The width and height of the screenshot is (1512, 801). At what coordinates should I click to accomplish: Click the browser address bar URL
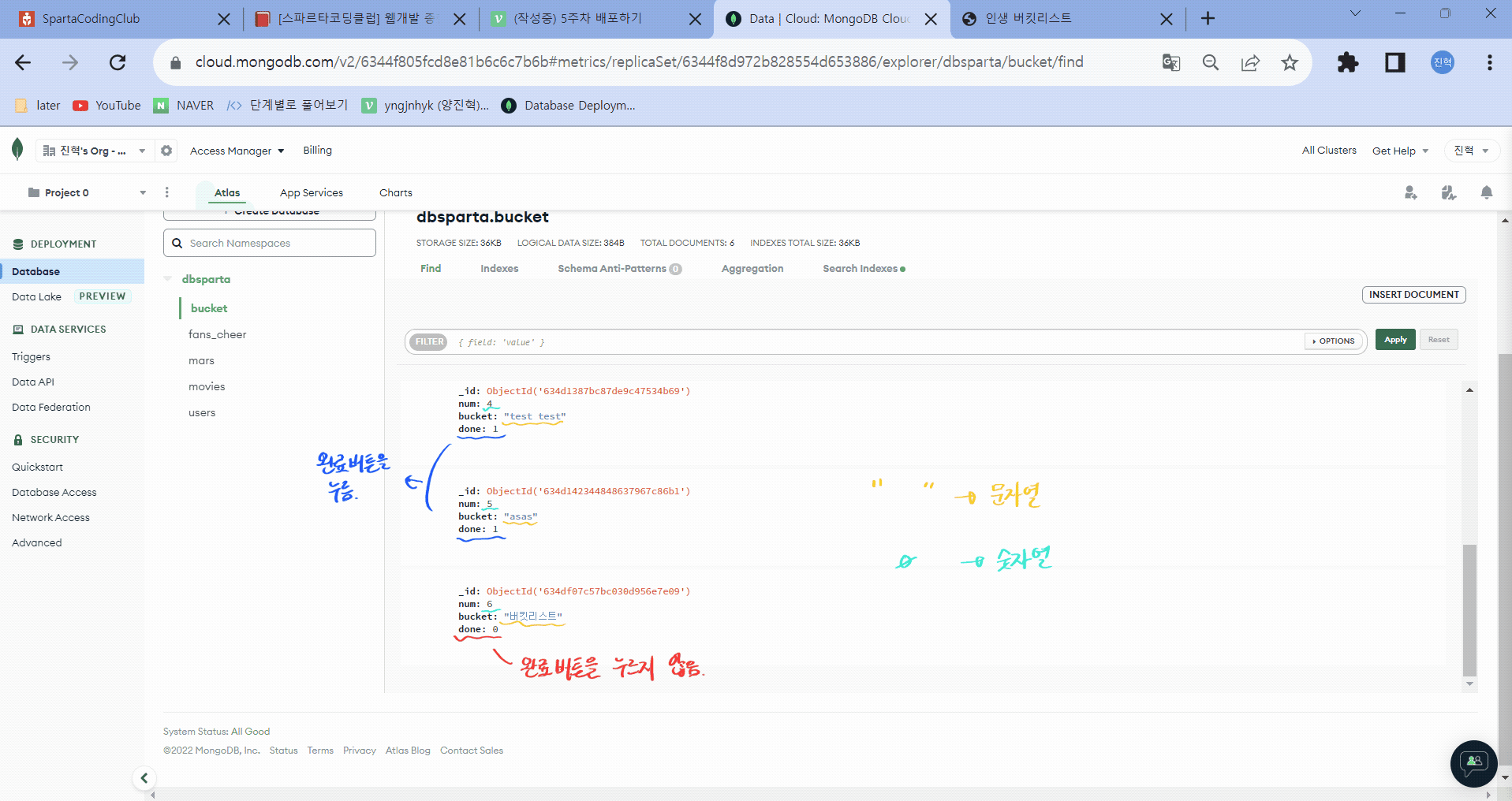639,62
